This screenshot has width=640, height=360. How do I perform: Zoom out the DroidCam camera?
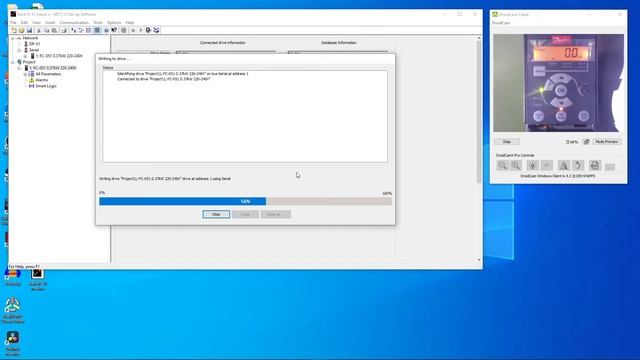click(502, 165)
